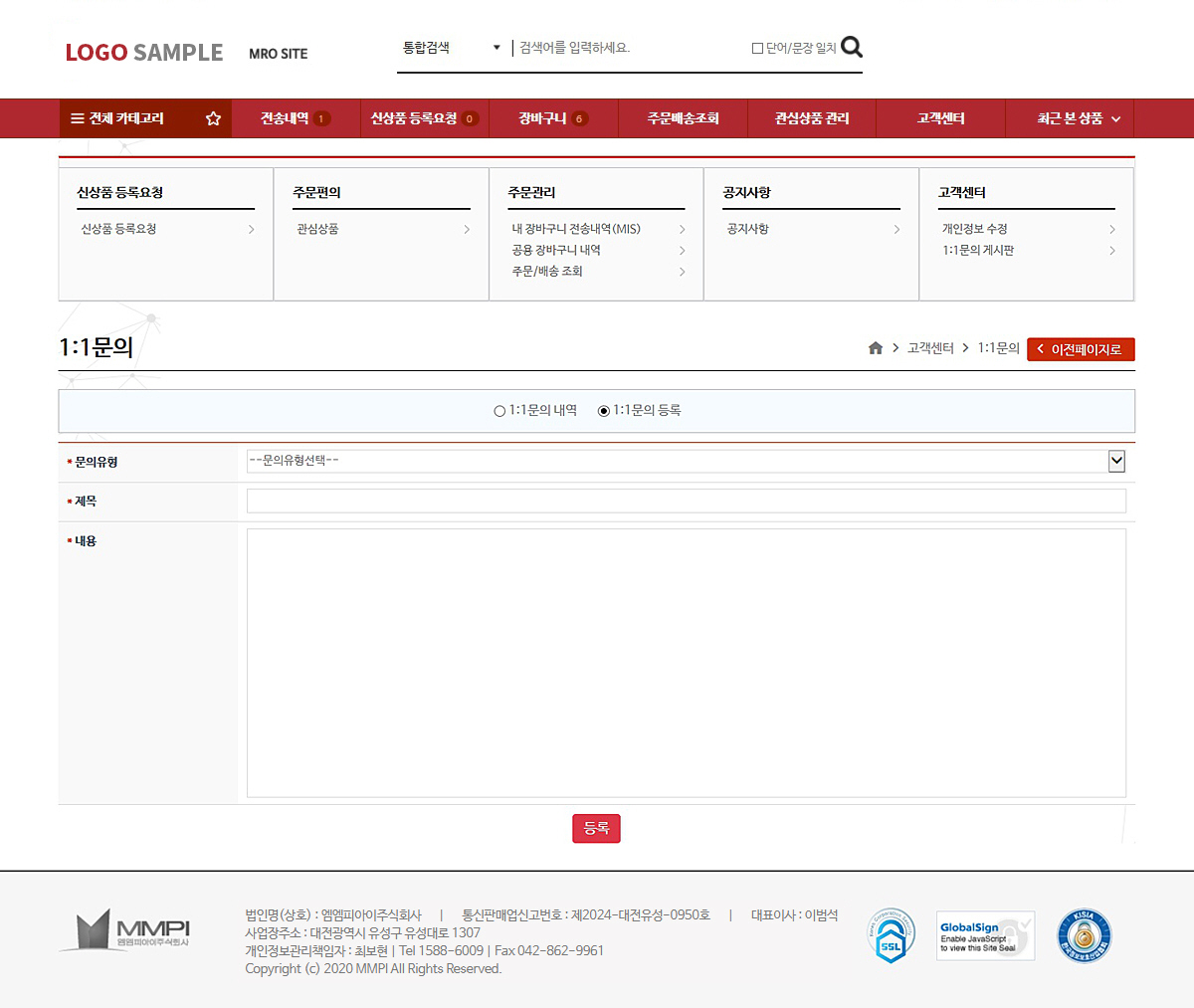This screenshot has width=1194, height=1008.
Task: Click the KISIA certification badge
Action: [x=1084, y=936]
